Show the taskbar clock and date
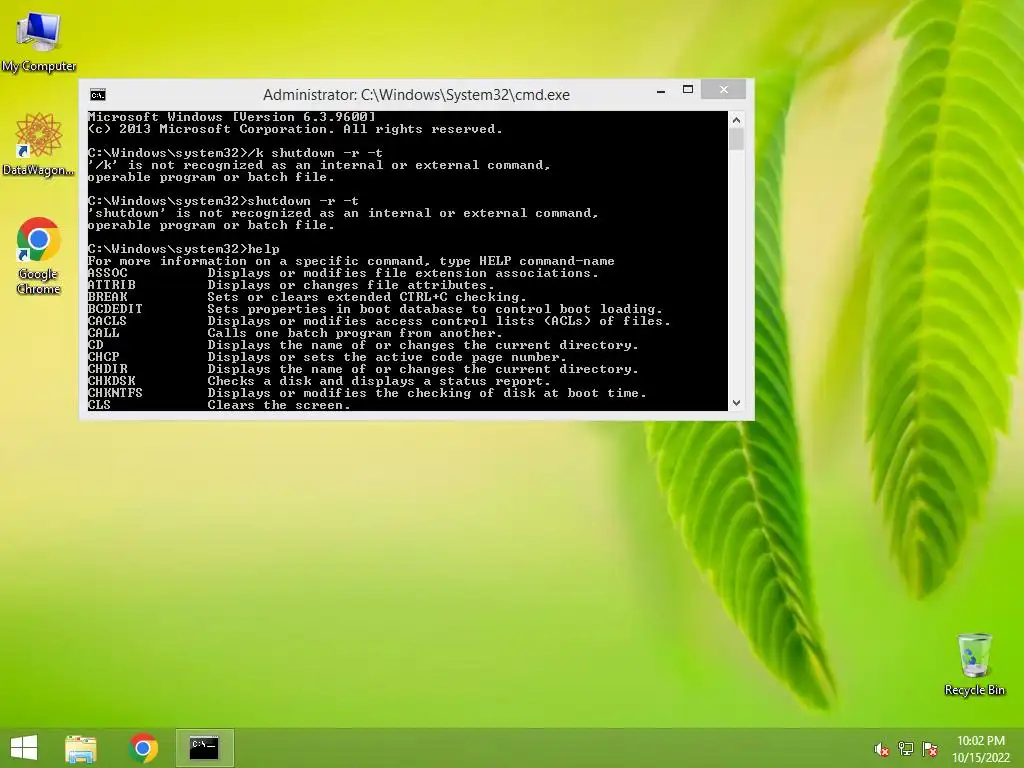Screen dimensions: 1024x768 point(981,749)
